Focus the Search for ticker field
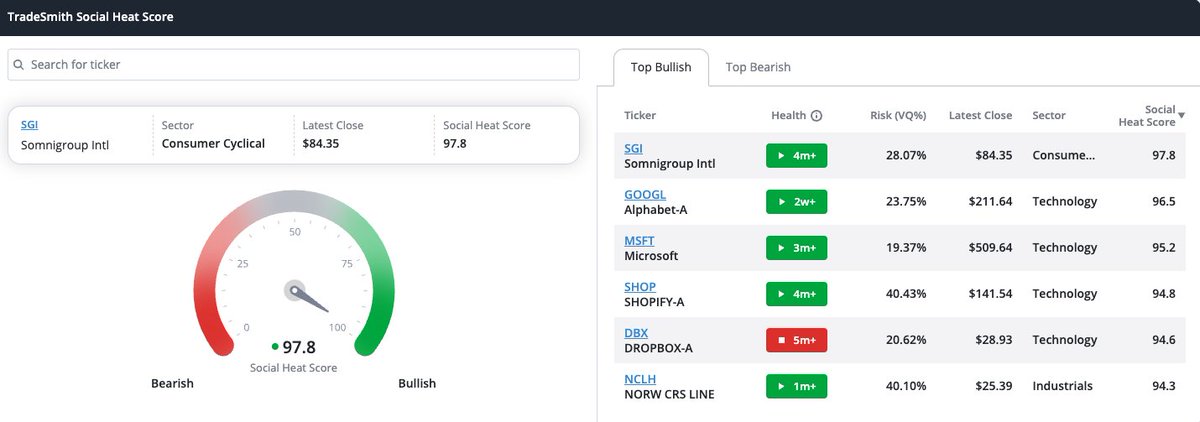This screenshot has height=422, width=1200. (300, 65)
